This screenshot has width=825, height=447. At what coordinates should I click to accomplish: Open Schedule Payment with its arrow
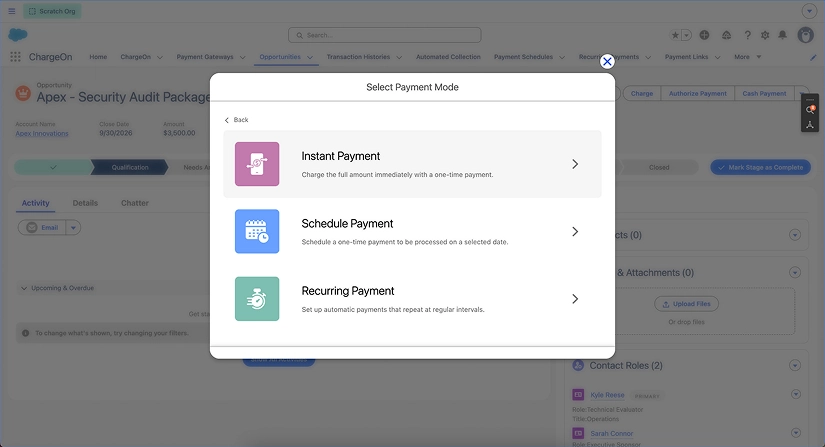tap(575, 231)
